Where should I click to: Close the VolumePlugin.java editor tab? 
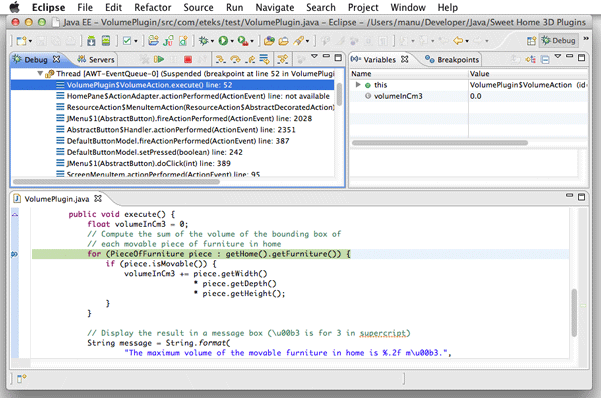(98, 198)
